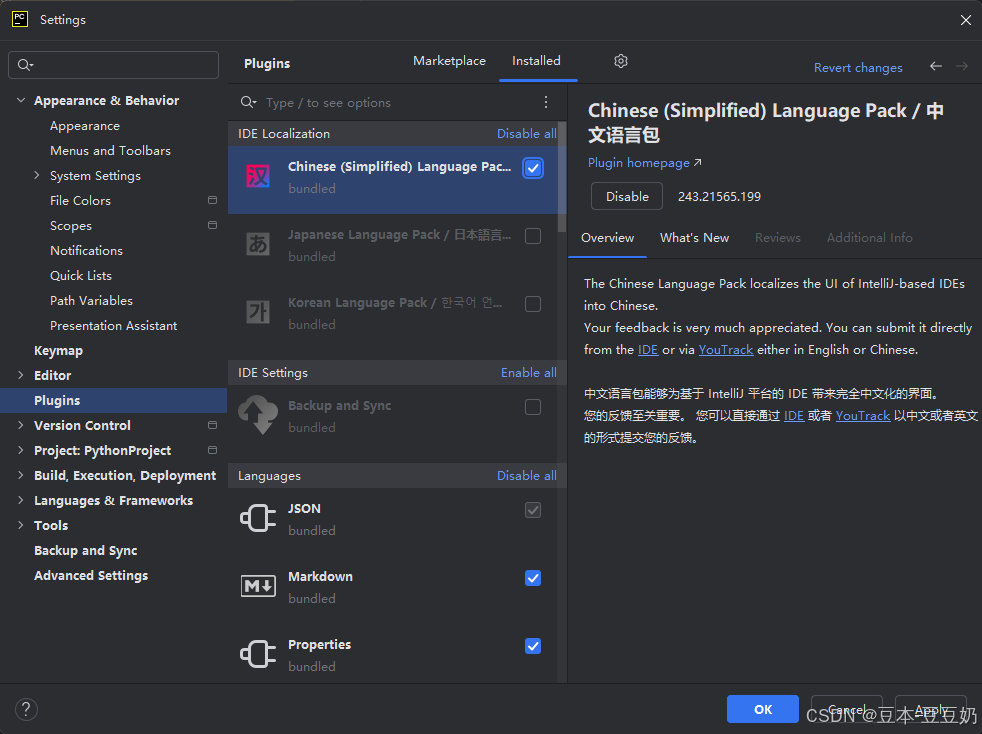Screen dimensions: 982x734
Task: Click the JSON plugin plug icon
Action: [258, 518]
